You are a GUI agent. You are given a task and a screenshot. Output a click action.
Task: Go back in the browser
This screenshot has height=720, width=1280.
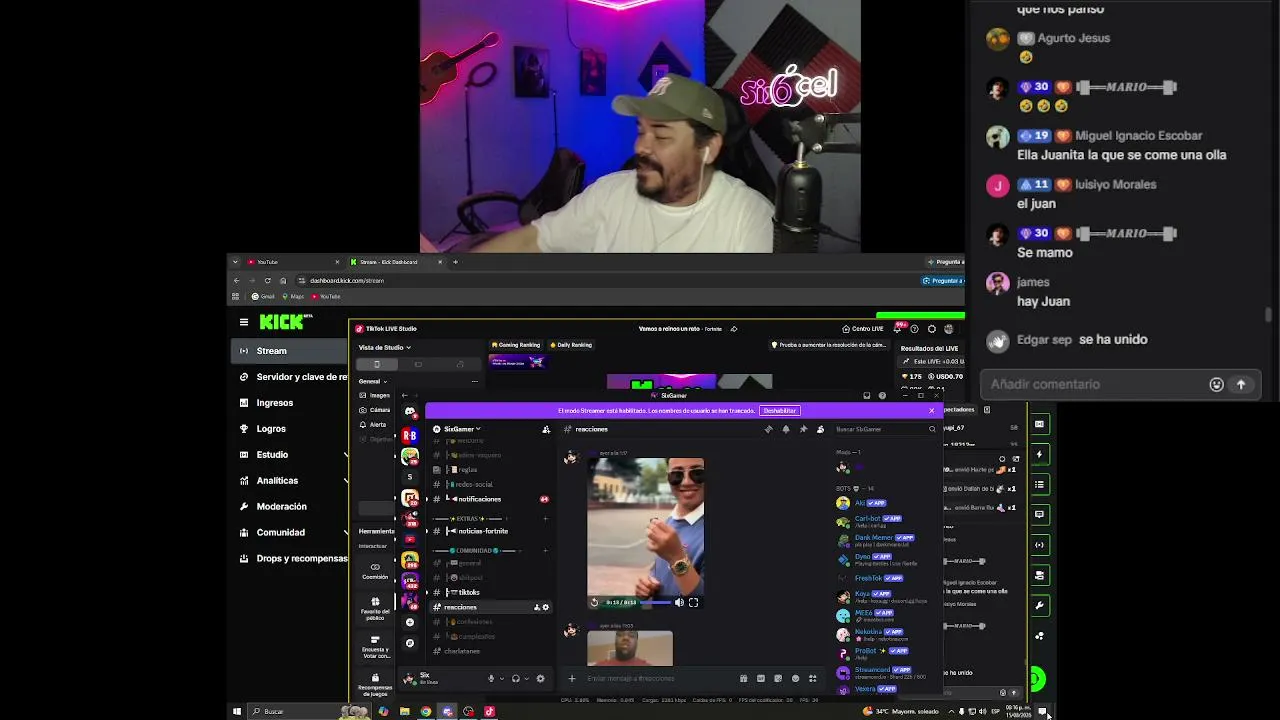pyautogui.click(x=236, y=281)
